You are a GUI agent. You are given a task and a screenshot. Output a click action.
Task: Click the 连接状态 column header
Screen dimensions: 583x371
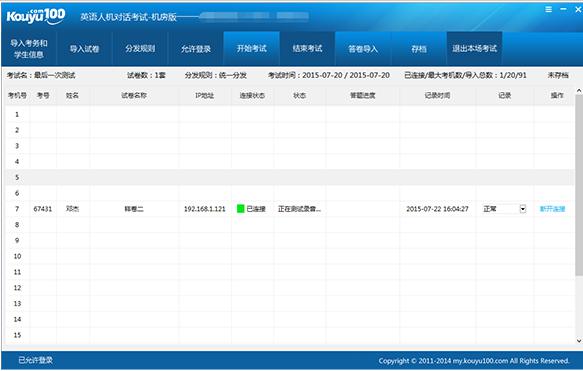[252, 96]
